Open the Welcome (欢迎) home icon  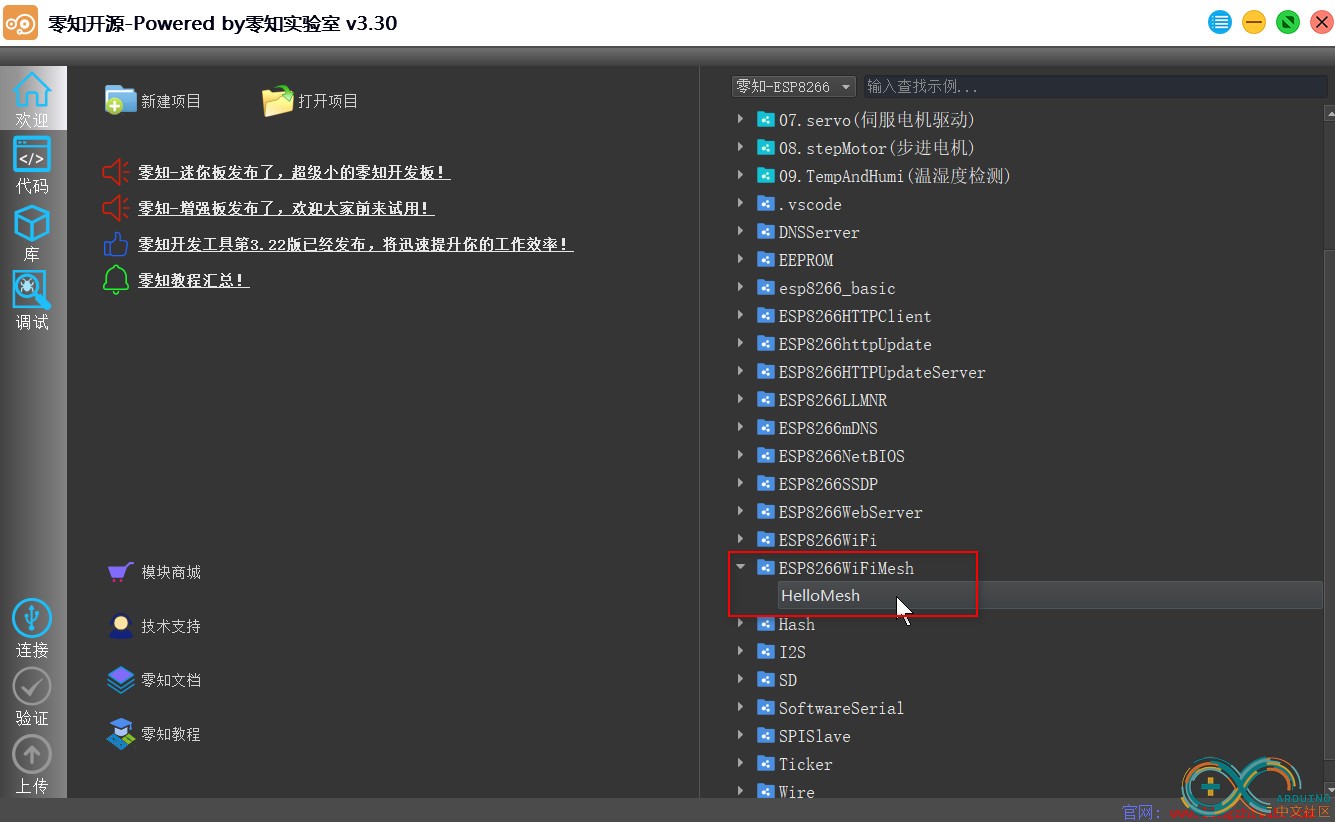pyautogui.click(x=32, y=89)
